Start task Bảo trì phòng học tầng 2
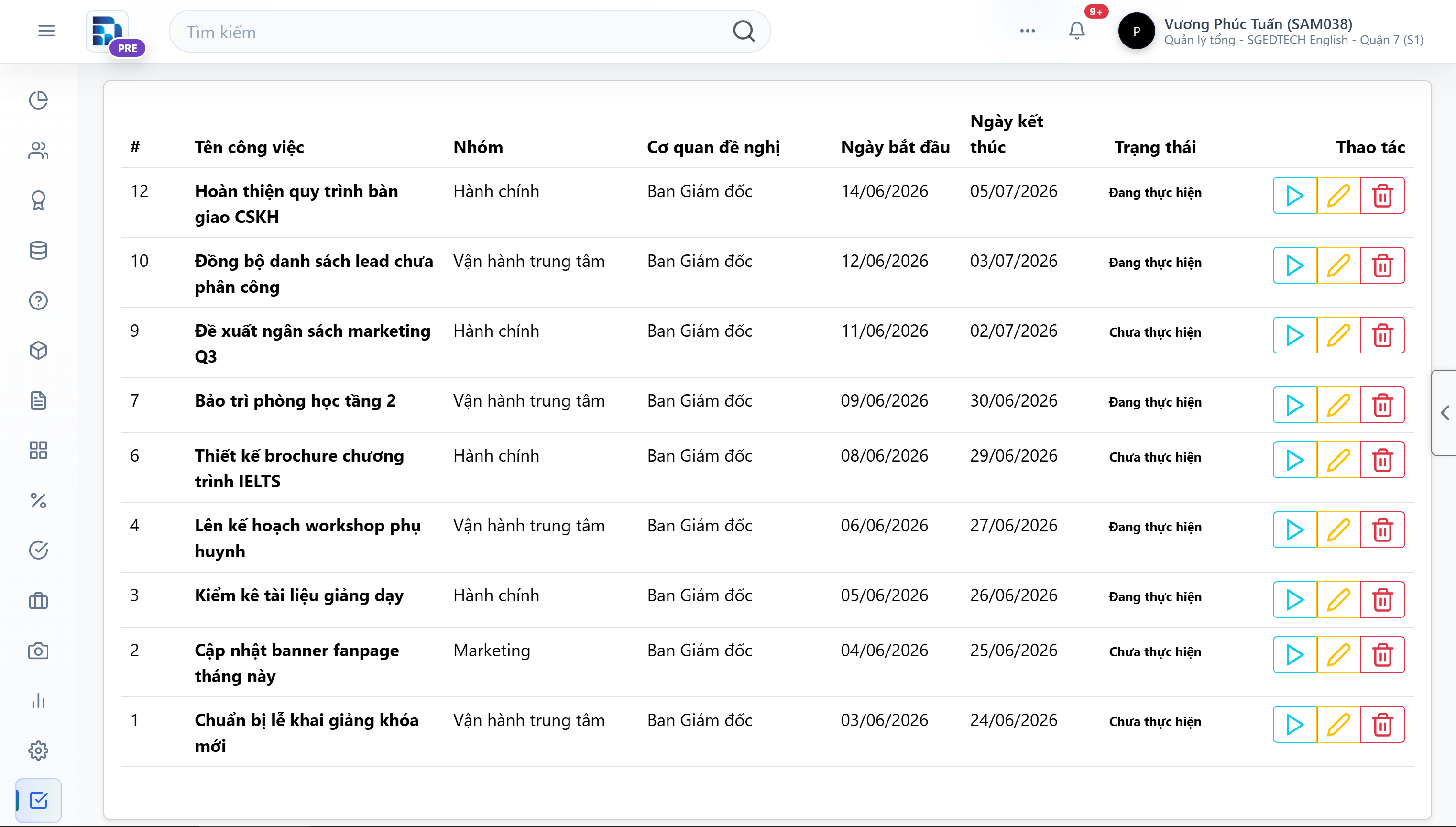This screenshot has width=1456, height=827. click(1295, 405)
